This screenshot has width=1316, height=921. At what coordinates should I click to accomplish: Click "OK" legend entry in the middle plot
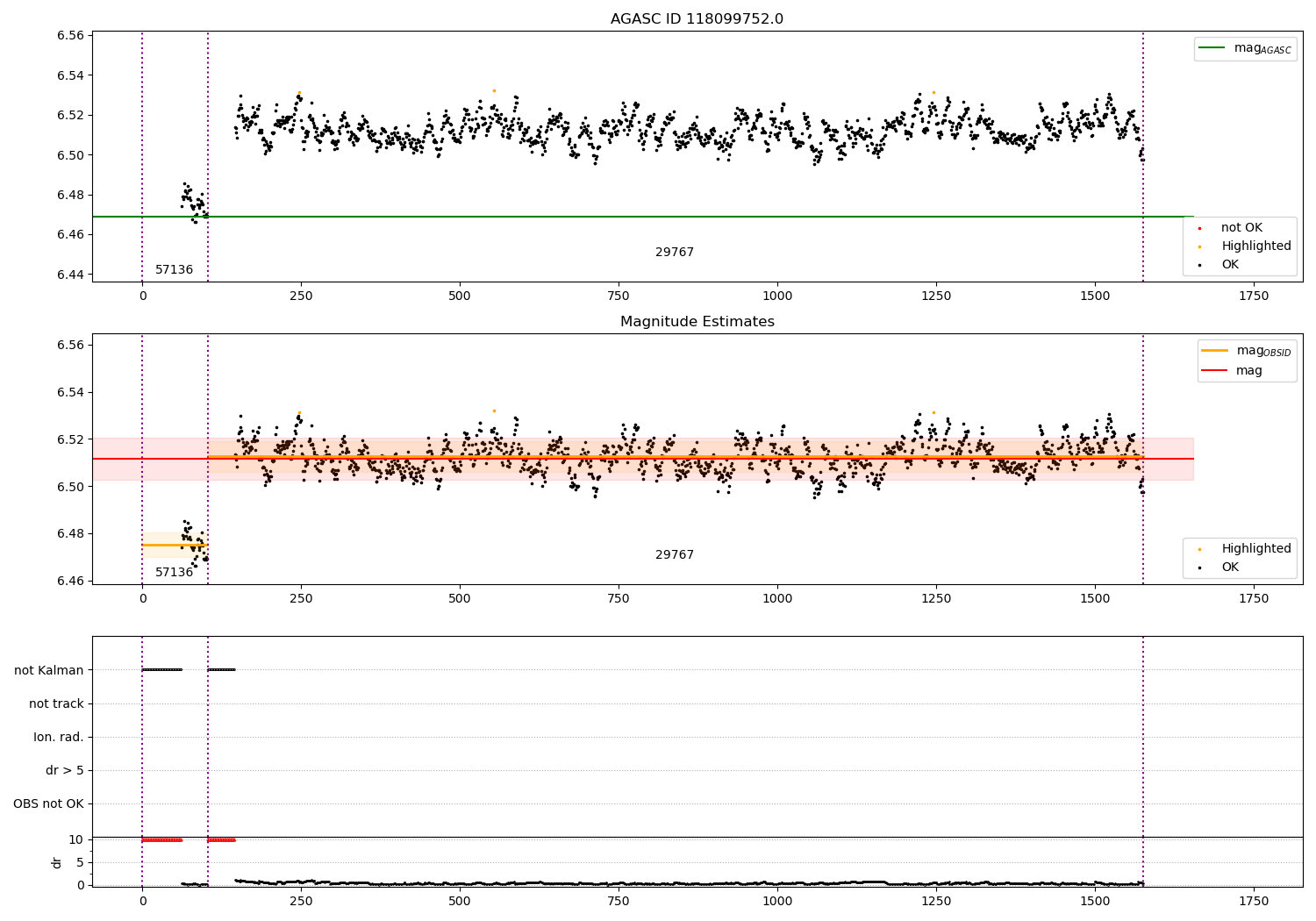[1230, 567]
